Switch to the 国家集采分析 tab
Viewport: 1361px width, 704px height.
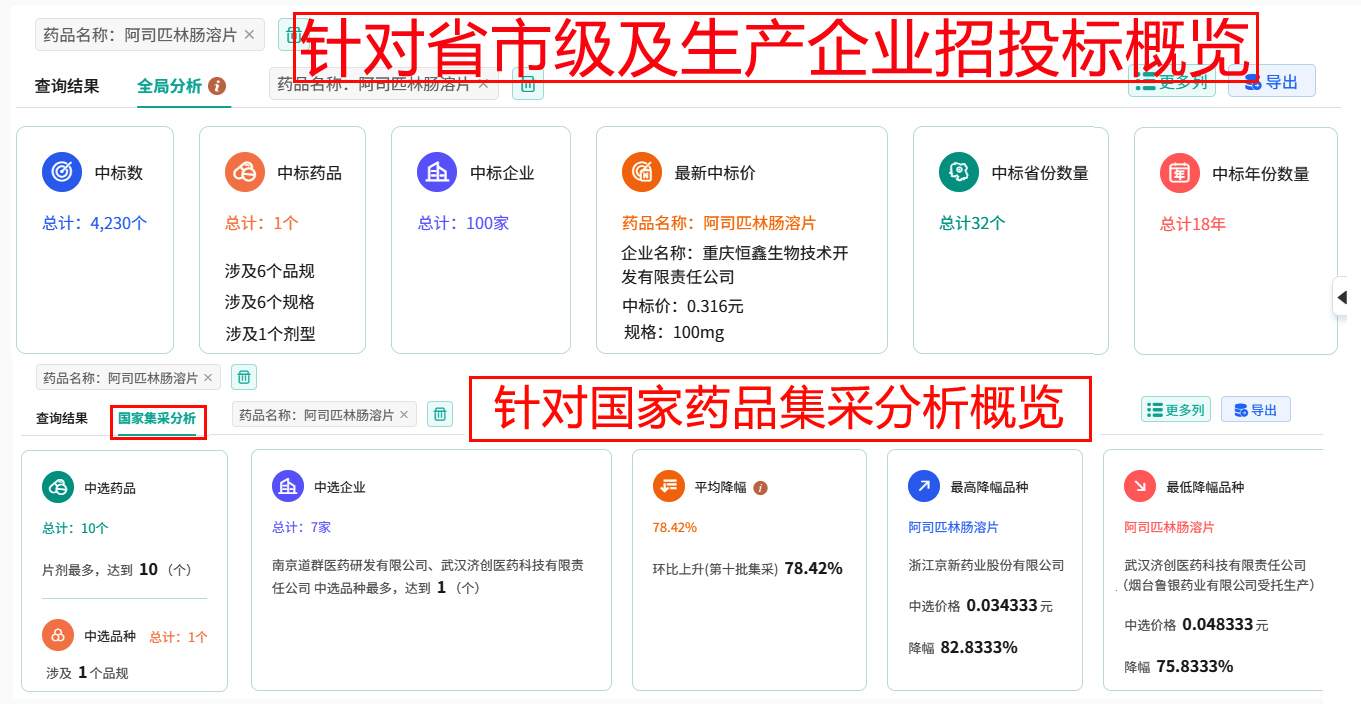coord(157,418)
